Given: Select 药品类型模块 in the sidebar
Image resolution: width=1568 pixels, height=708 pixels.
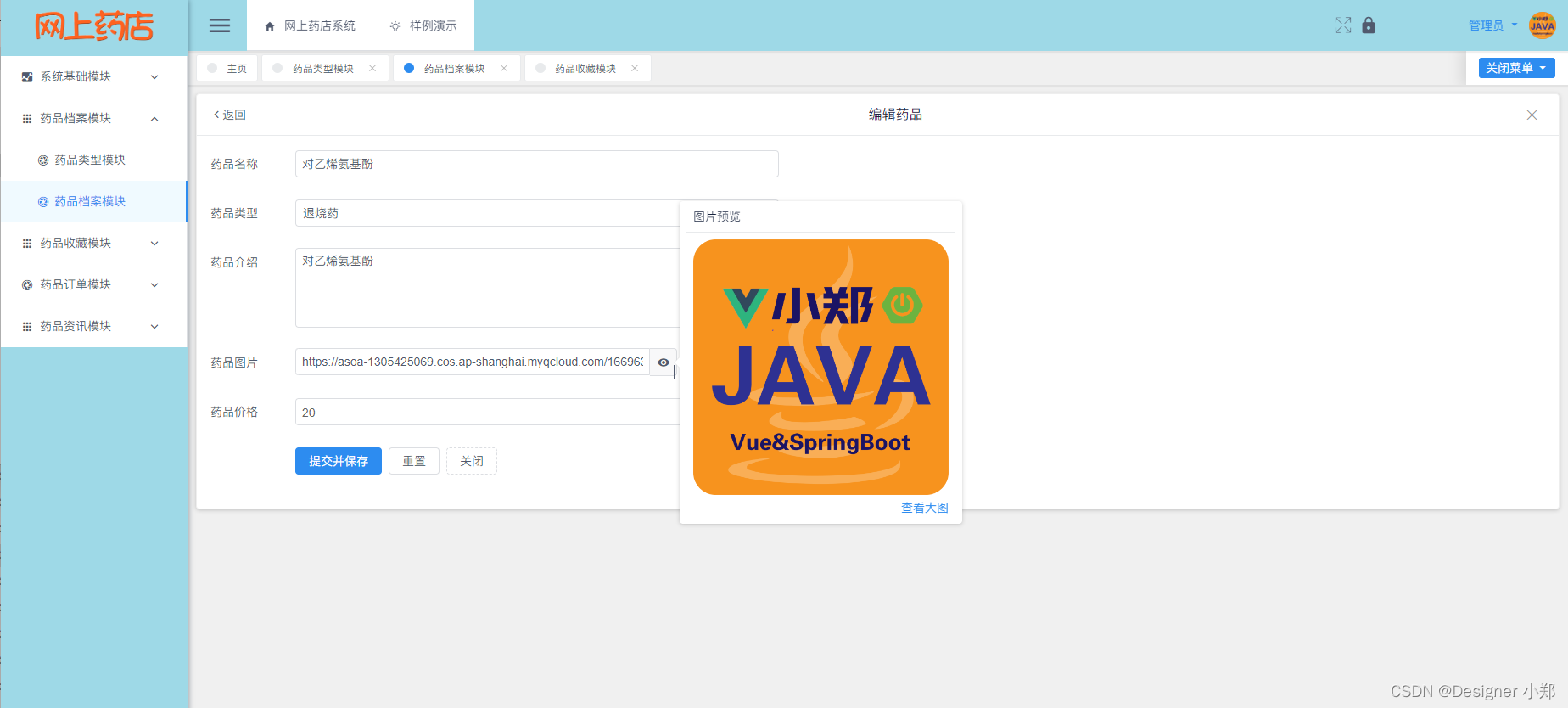Looking at the screenshot, I should tap(93, 160).
